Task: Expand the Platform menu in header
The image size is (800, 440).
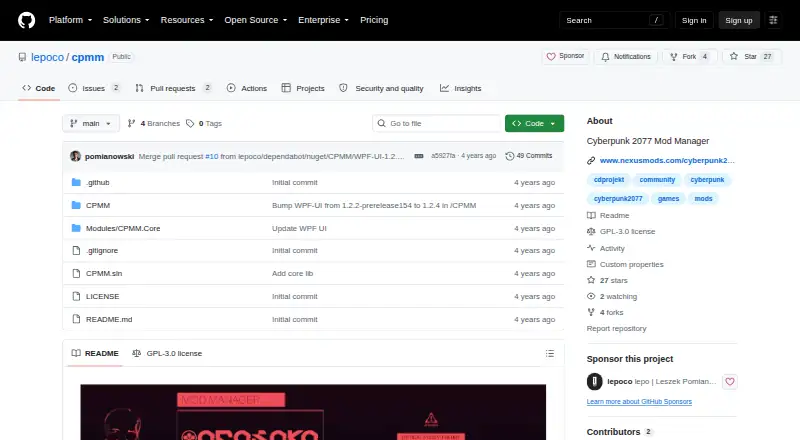Action: click(70, 20)
